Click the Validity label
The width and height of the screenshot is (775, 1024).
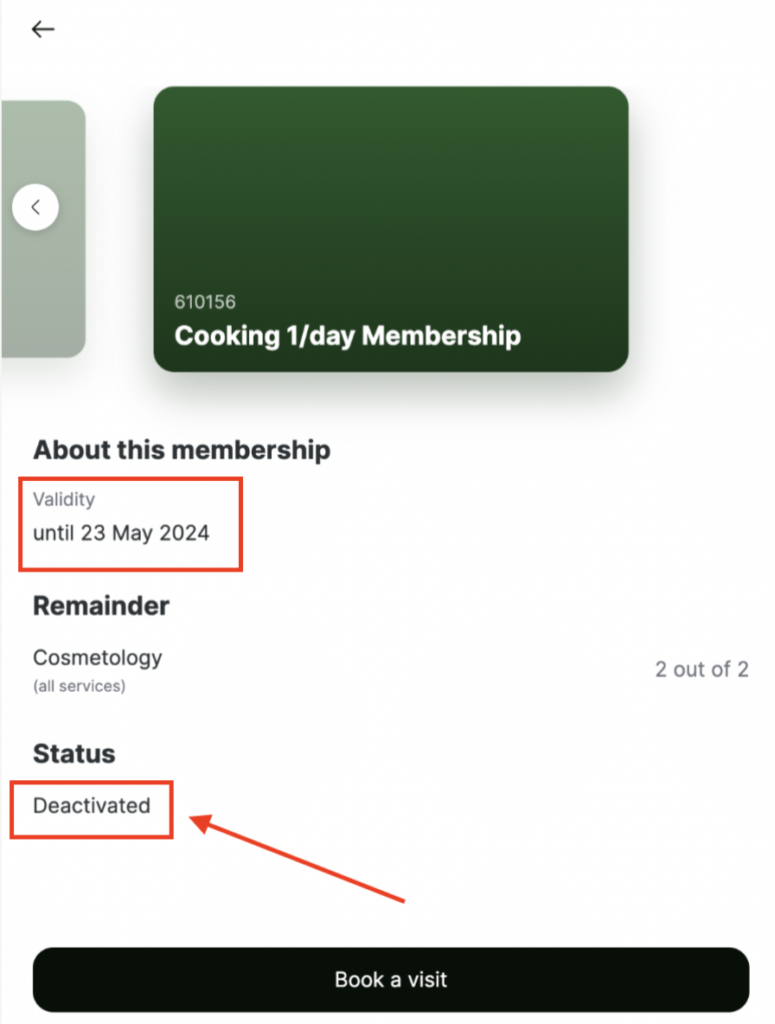(x=64, y=499)
